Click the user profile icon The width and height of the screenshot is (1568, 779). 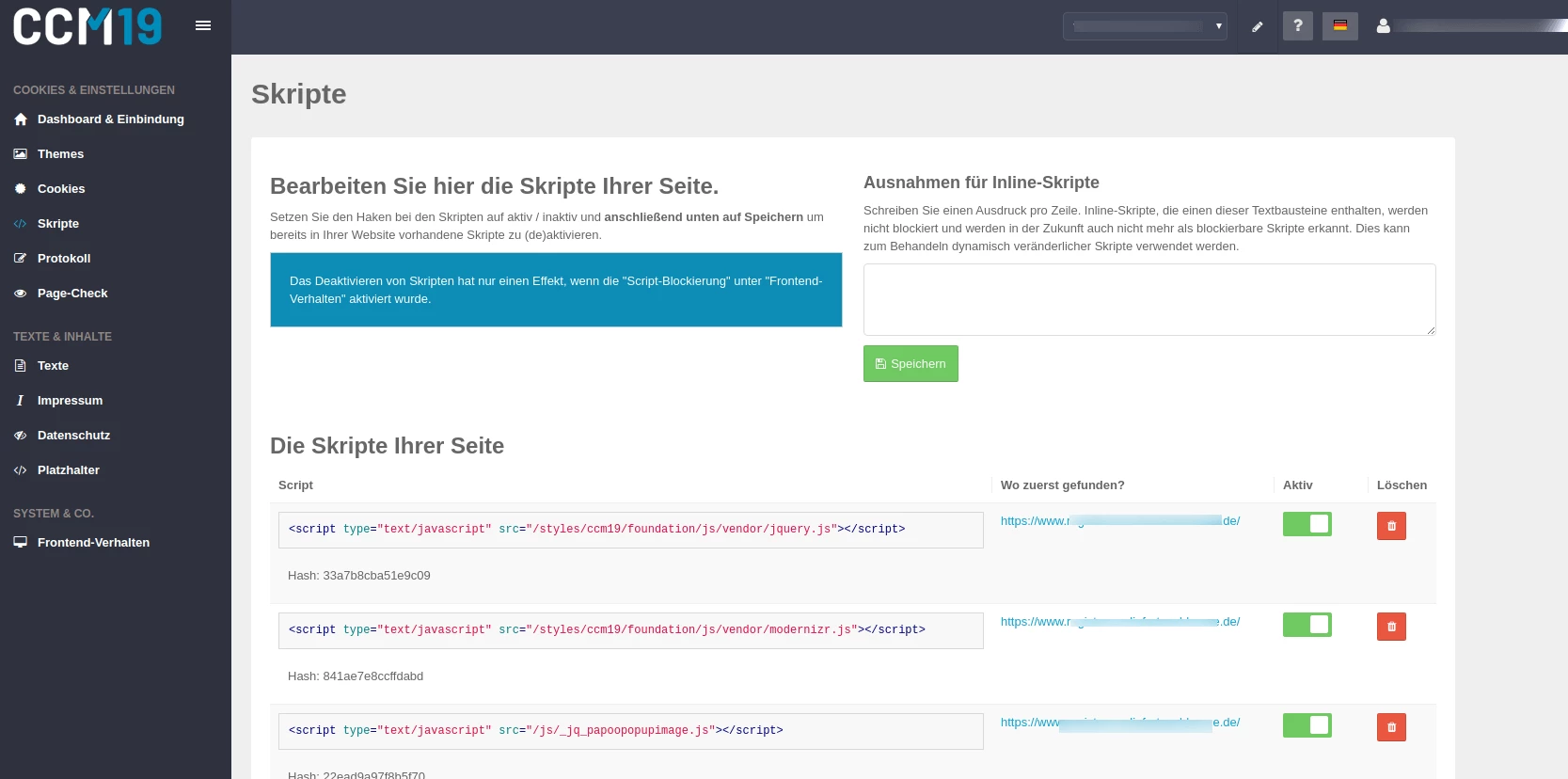tap(1383, 26)
